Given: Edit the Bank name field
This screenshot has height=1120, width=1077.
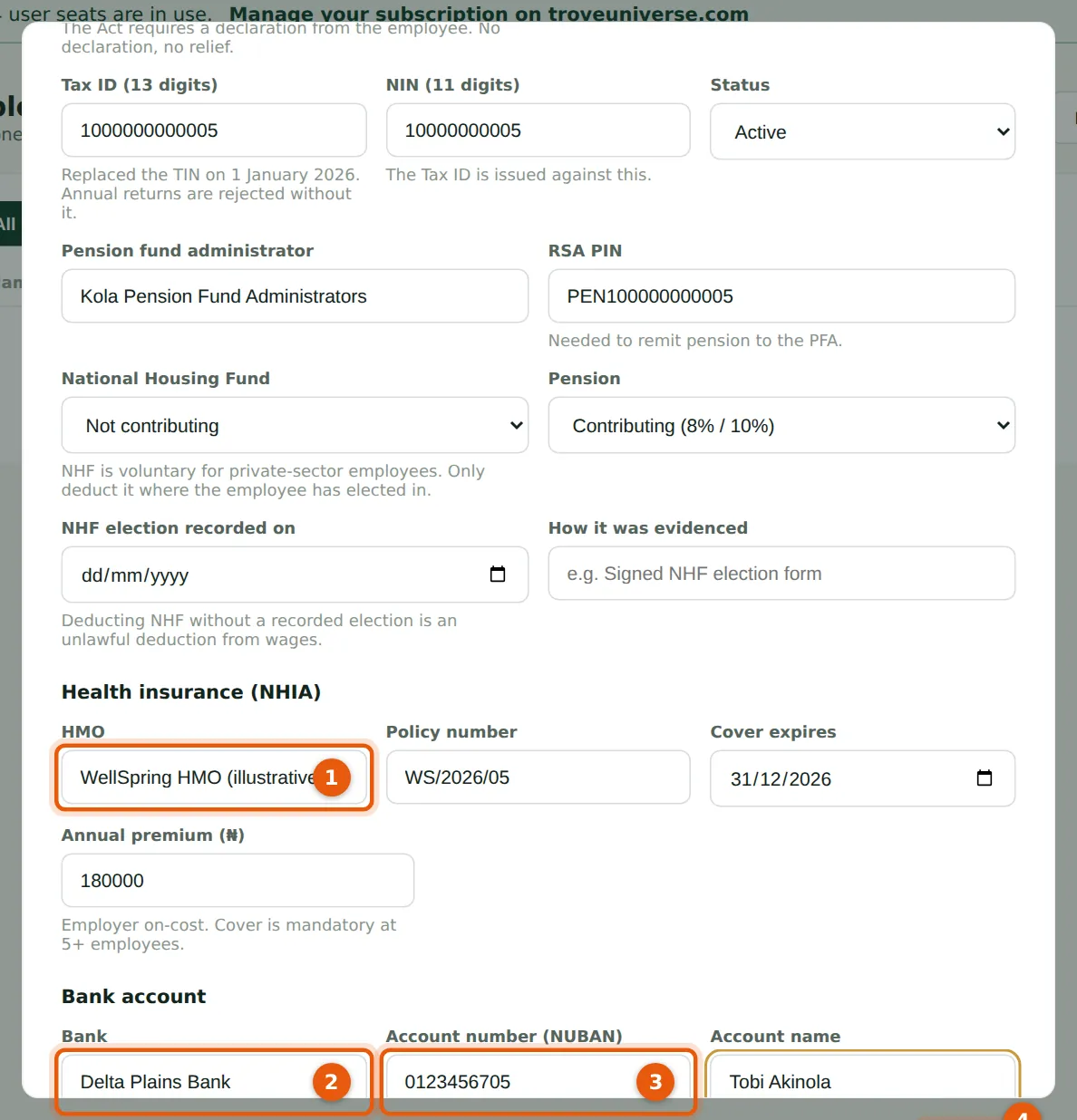Looking at the screenshot, I should (x=214, y=1082).
